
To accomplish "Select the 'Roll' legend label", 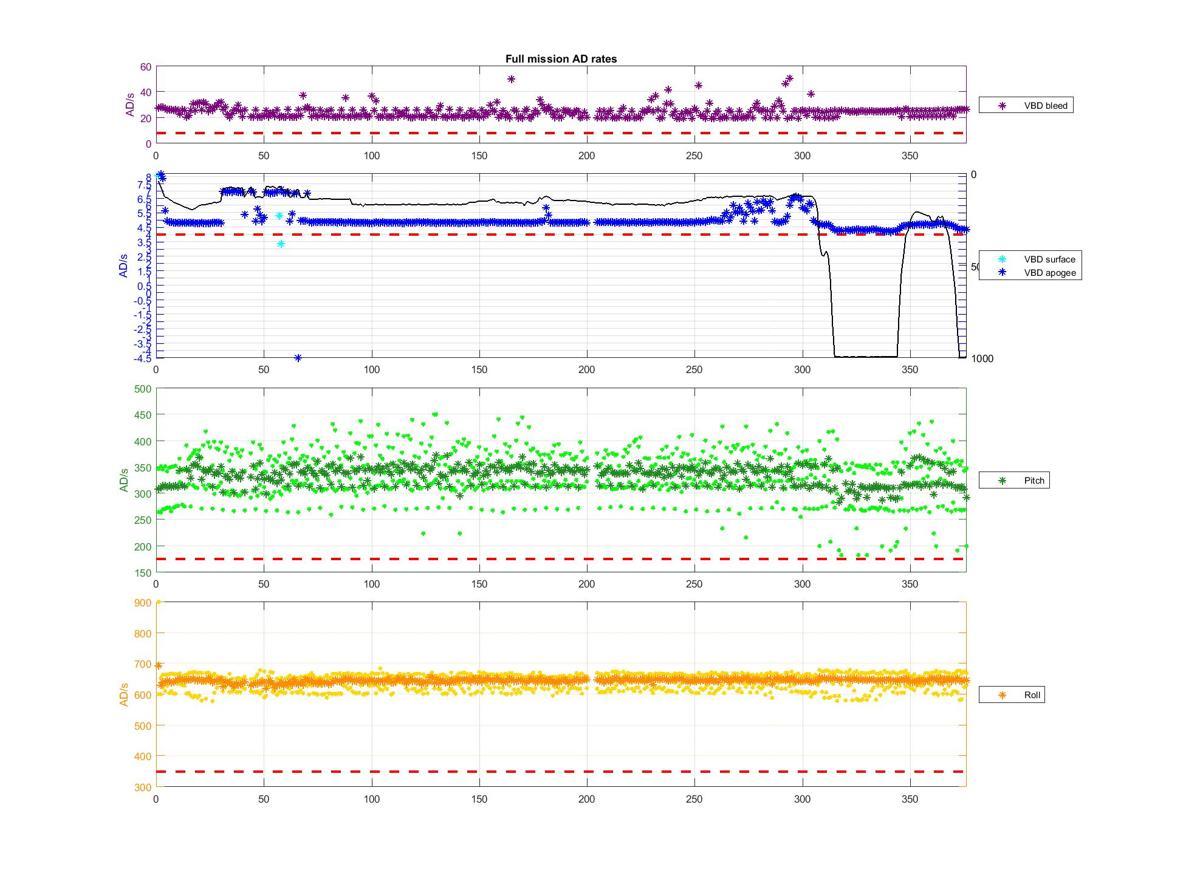I will coord(1032,694).
